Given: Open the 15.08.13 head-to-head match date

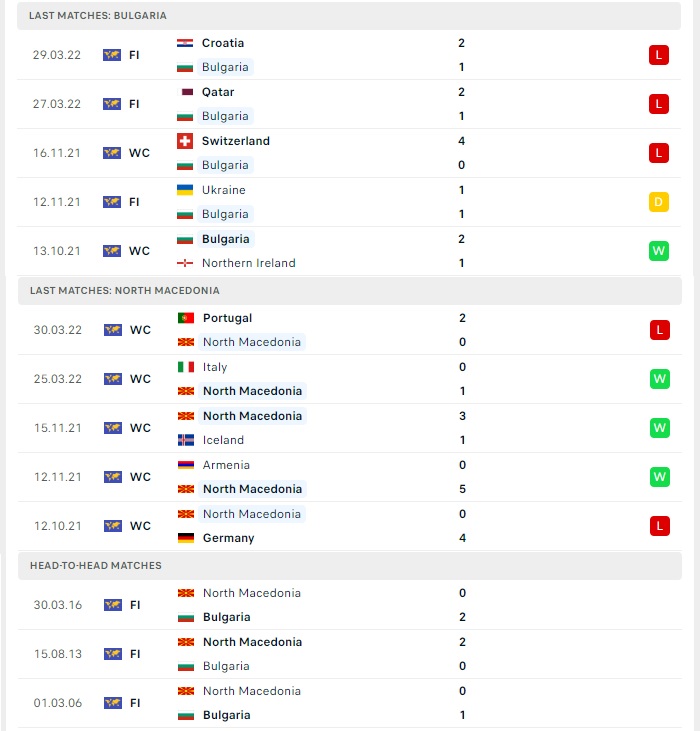Looking at the screenshot, I should point(58,654).
